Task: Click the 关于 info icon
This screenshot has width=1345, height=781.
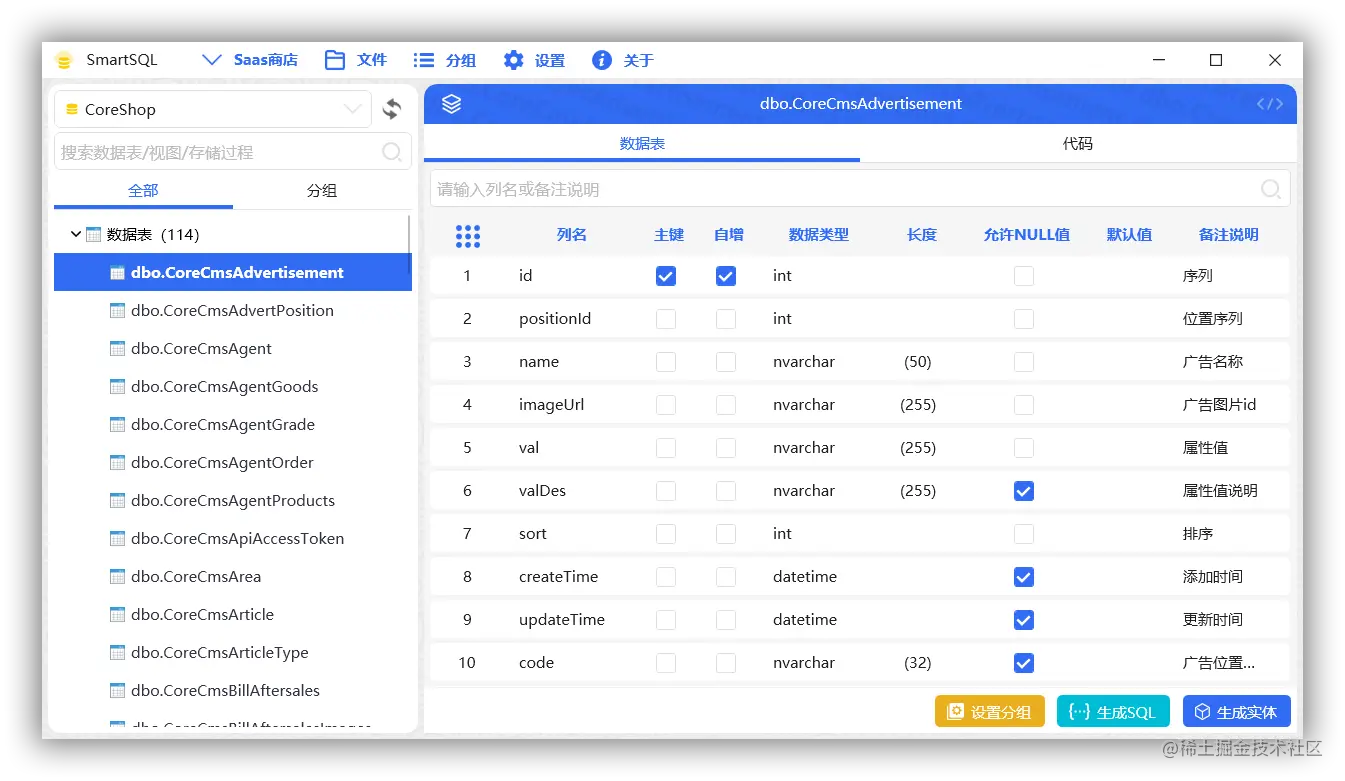Action: click(602, 60)
